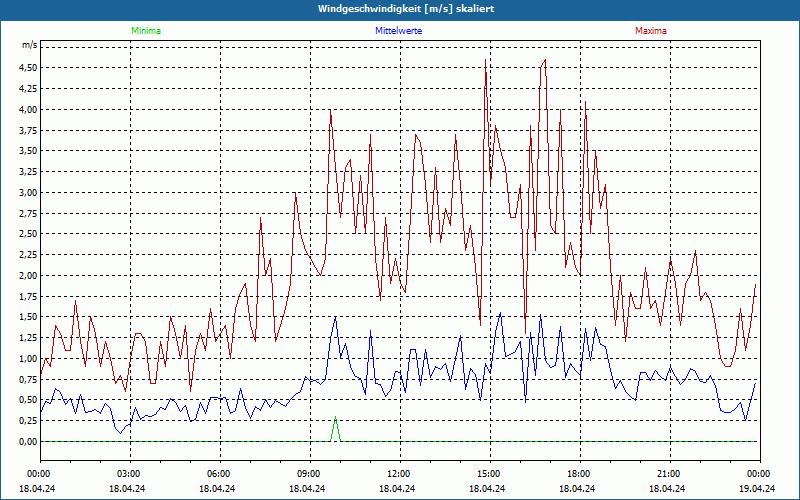Click the 12:00 time axis label
This screenshot has width=800, height=500.
click(x=398, y=474)
